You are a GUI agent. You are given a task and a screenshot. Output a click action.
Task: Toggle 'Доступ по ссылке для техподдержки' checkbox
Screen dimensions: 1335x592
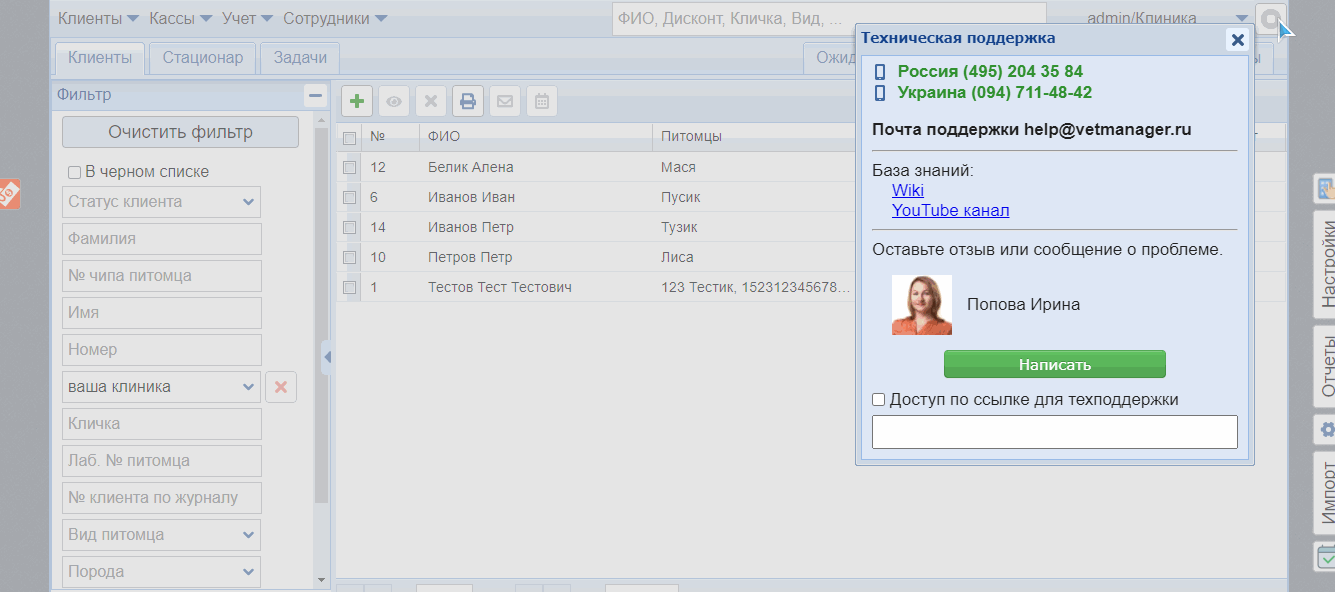coord(879,400)
